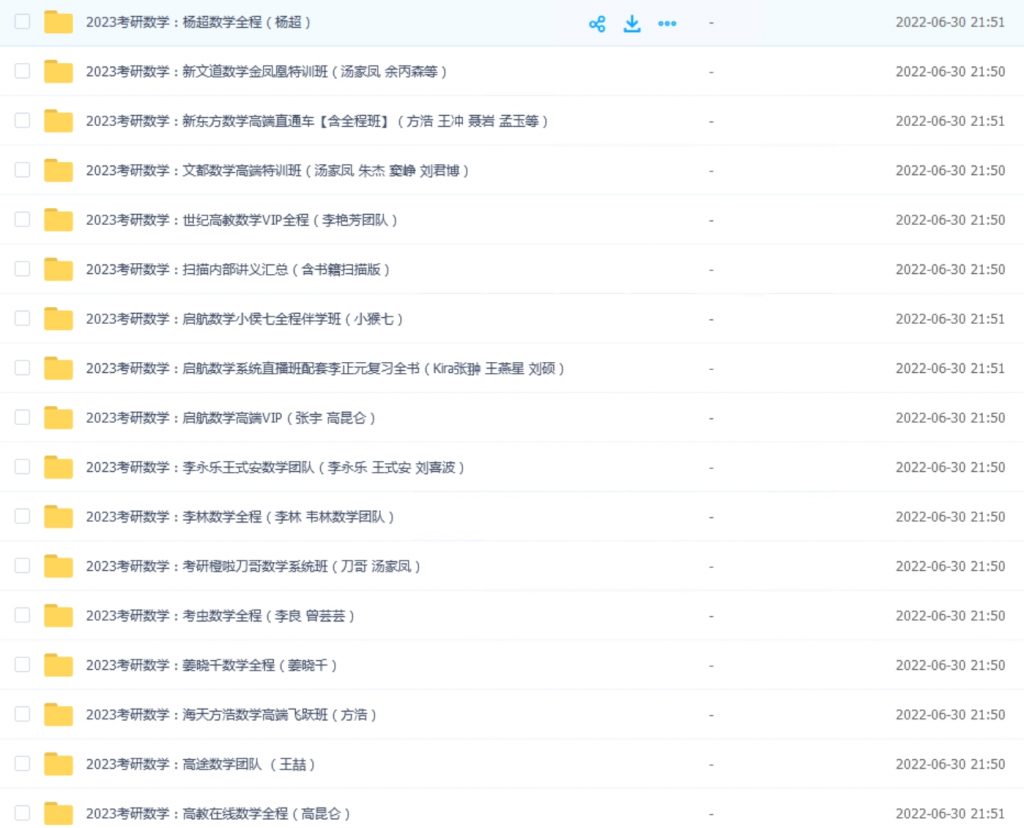
Task: Mark checkbox for 考研橙啦刀哥数学系统班
Action: click(22, 565)
